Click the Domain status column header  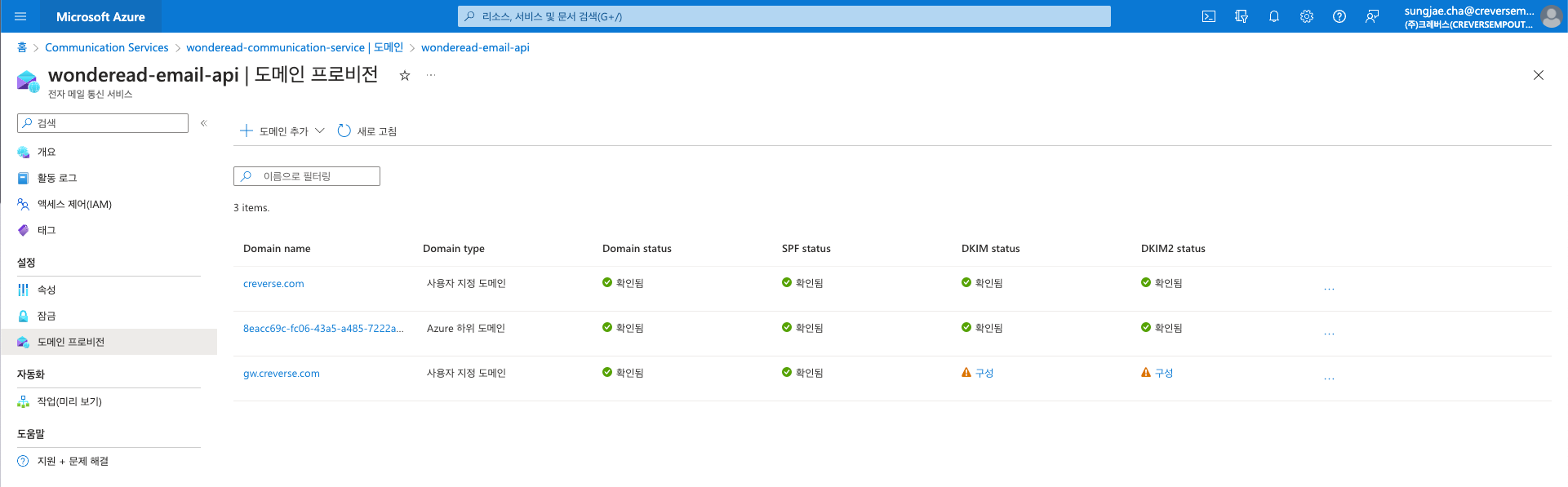coord(637,249)
